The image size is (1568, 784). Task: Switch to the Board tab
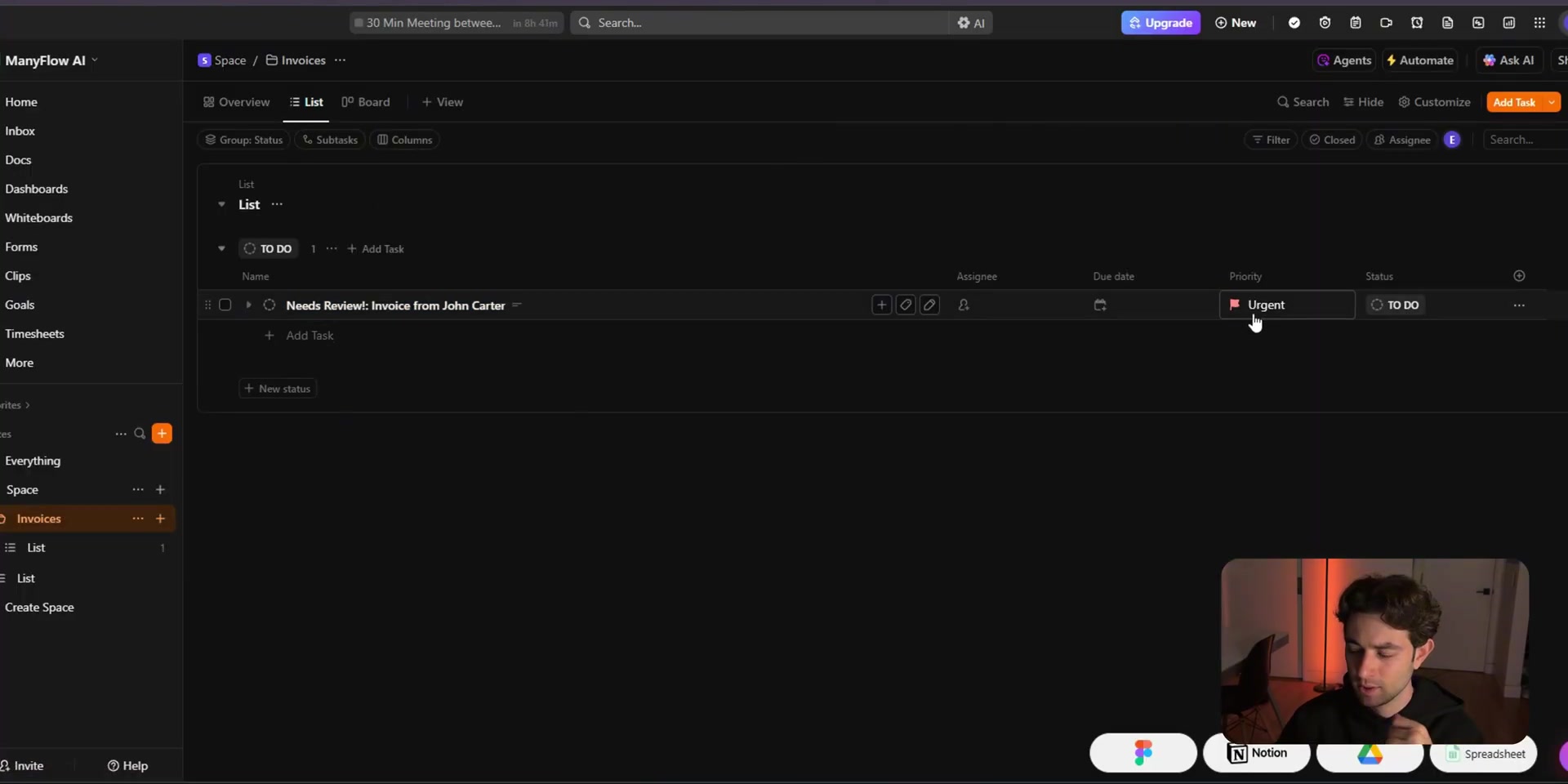[x=366, y=102]
